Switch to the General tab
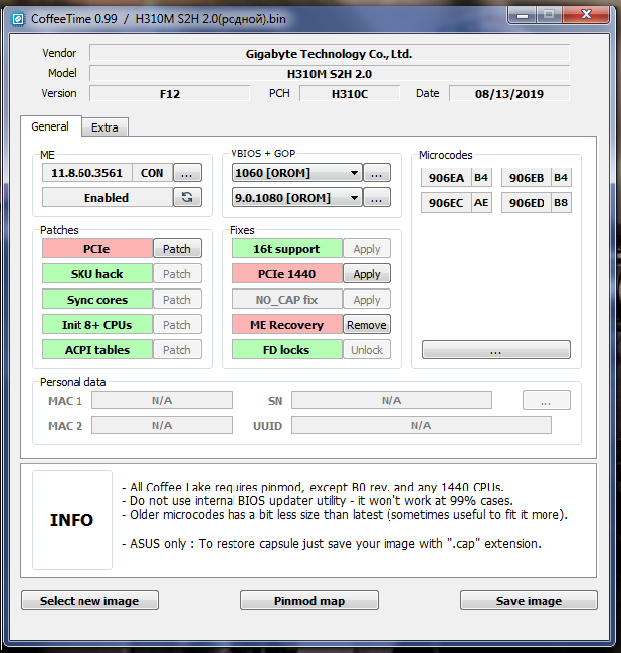 tap(50, 127)
